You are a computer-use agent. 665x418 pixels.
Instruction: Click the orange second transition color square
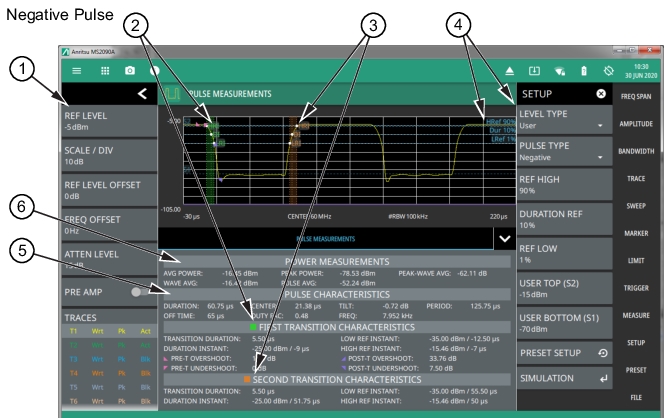coord(247,379)
